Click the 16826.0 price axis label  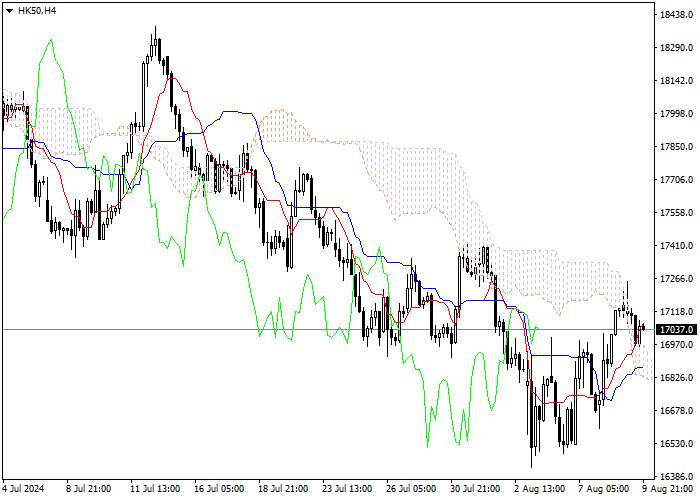(x=676, y=378)
